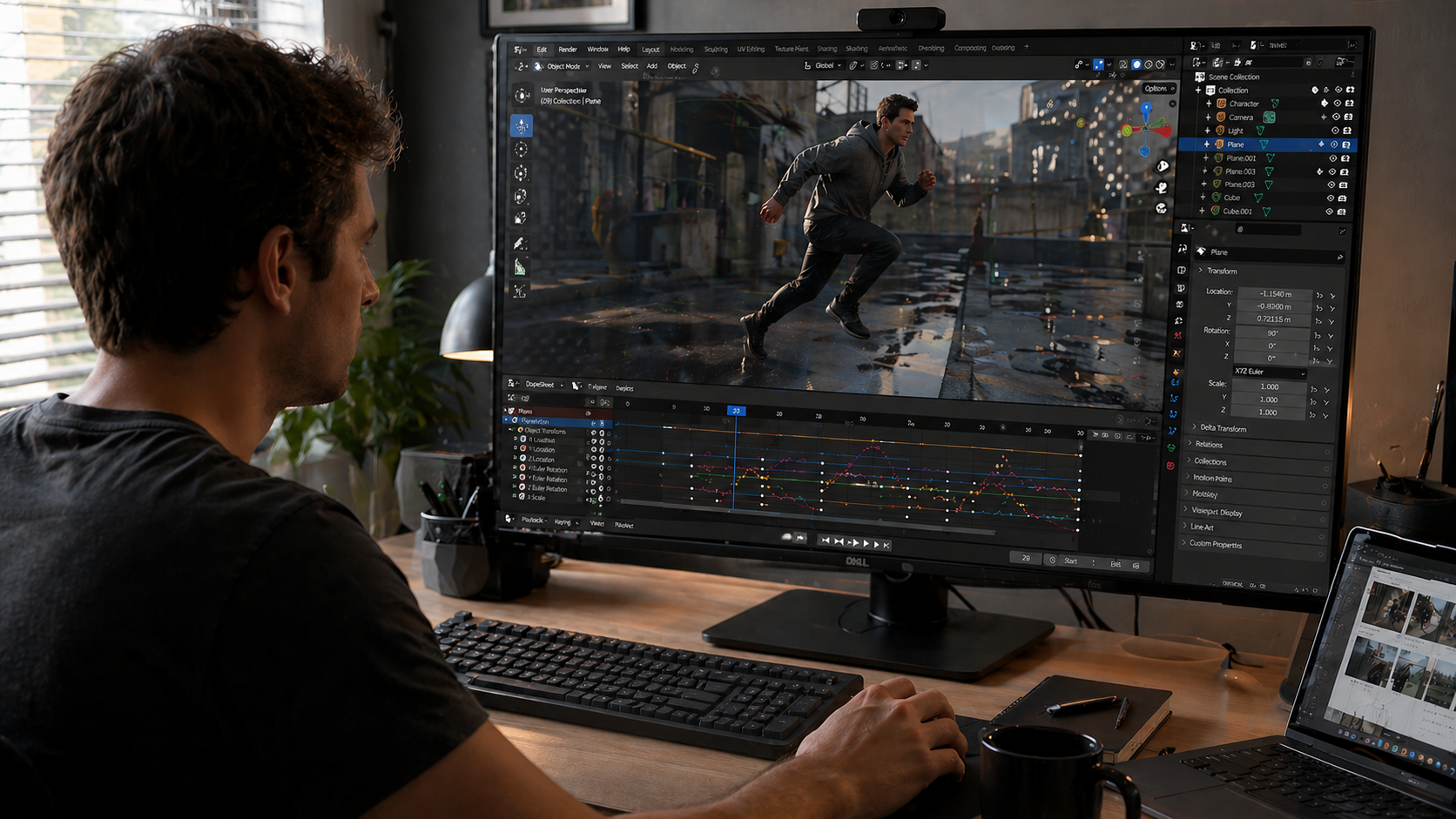Toggle viewport visibility of Plane.001
The height and width of the screenshot is (819, 1456).
1332,158
